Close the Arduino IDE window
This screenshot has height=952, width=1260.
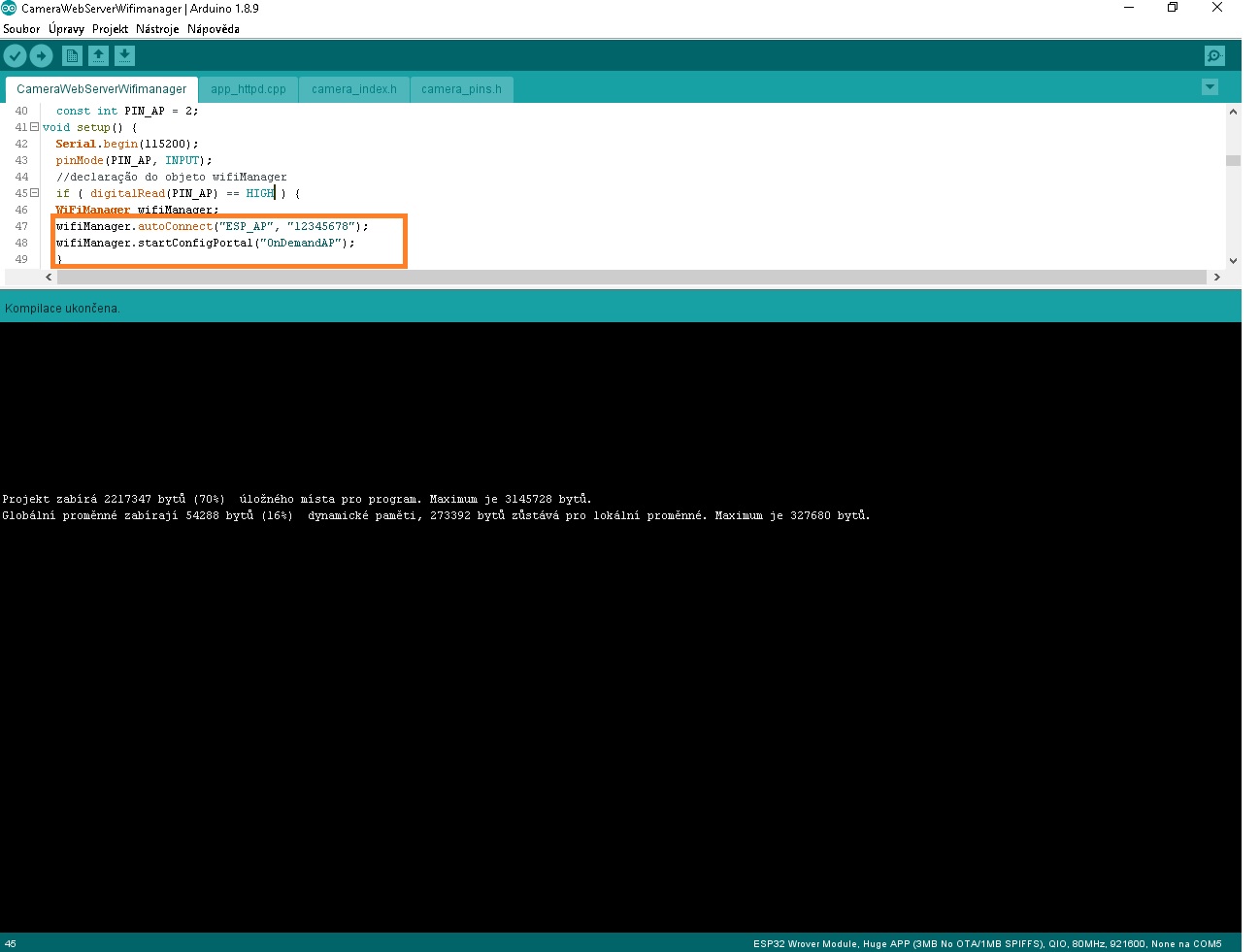1217,8
